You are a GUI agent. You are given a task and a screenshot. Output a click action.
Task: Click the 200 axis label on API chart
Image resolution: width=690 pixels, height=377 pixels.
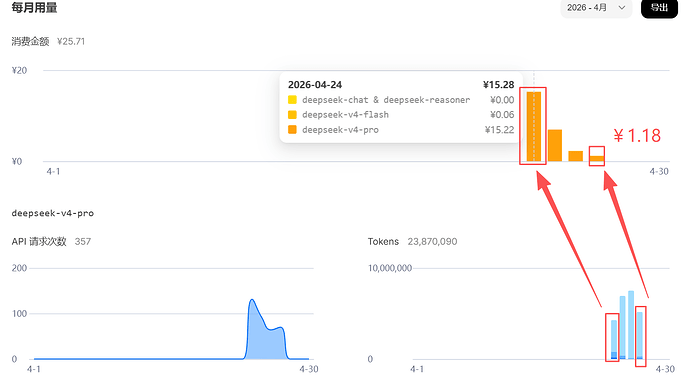tap(19, 268)
